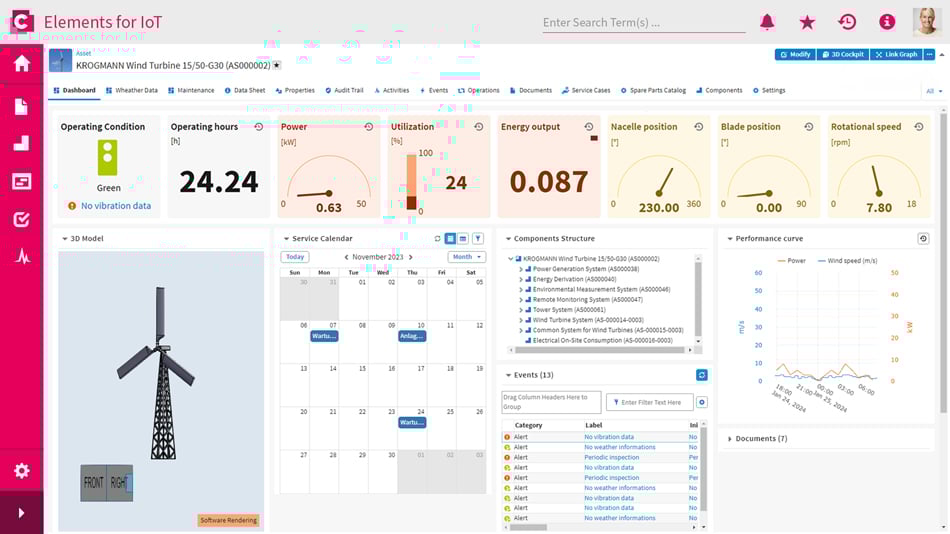Viewport: 950px width, 534px height.
Task: Refresh the Events panel
Action: point(702,375)
